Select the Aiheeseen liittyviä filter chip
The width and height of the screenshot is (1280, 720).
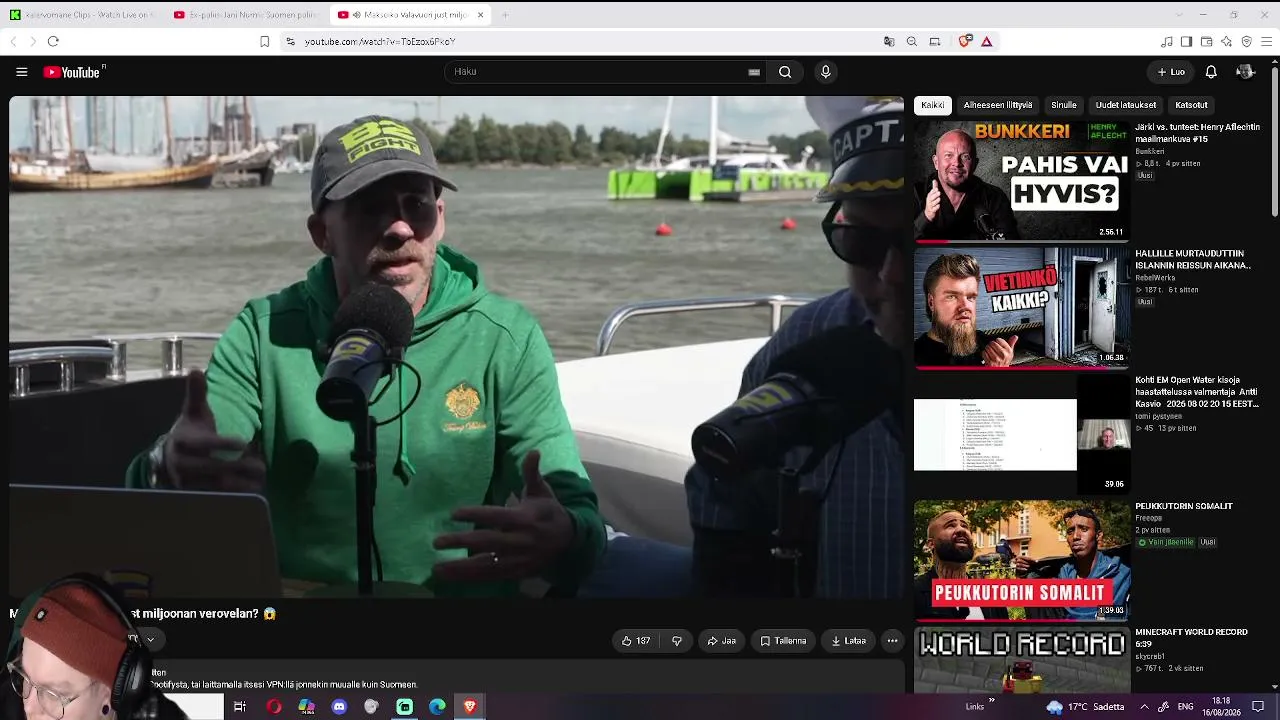998,105
